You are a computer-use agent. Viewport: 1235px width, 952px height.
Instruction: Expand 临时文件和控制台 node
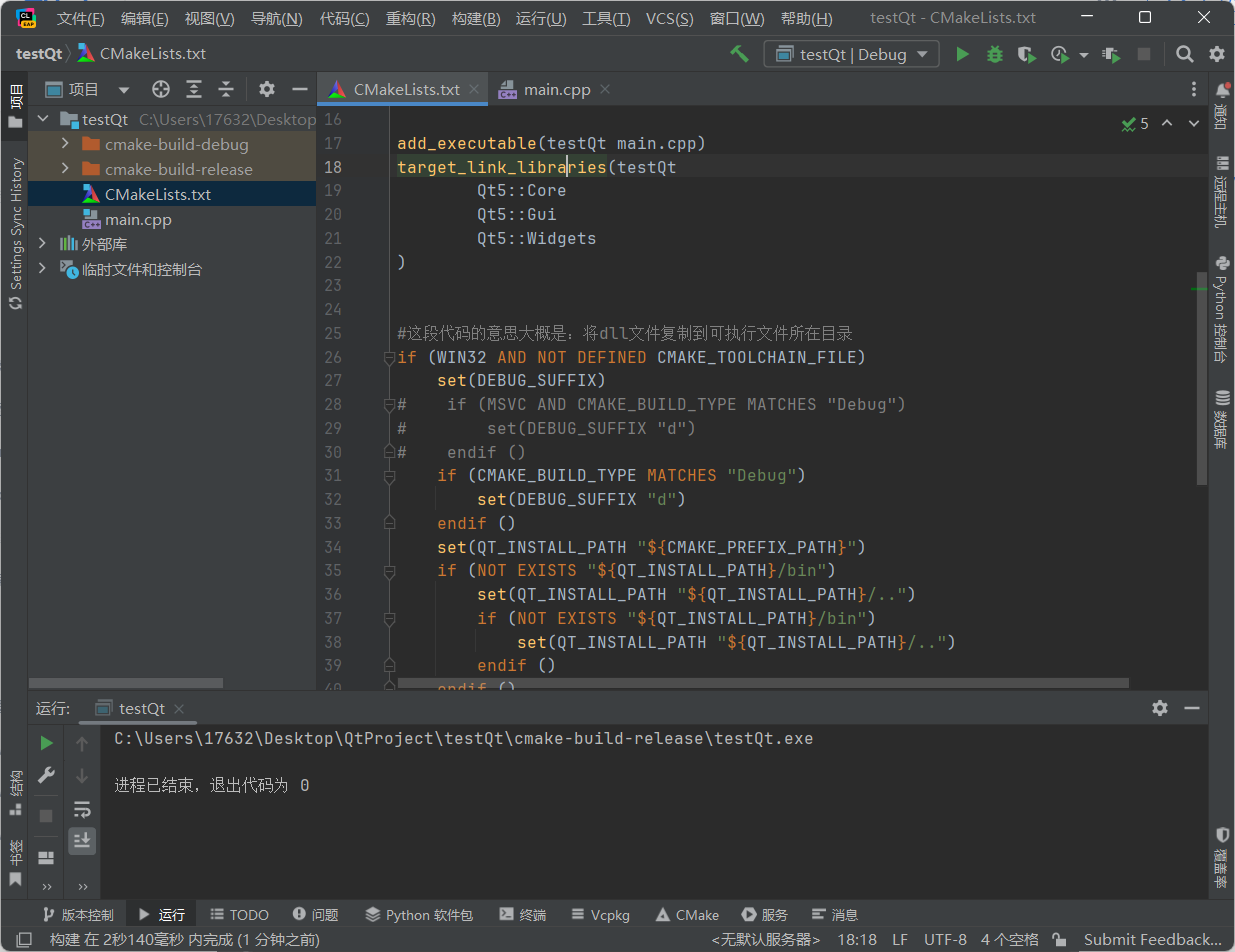click(x=42, y=269)
